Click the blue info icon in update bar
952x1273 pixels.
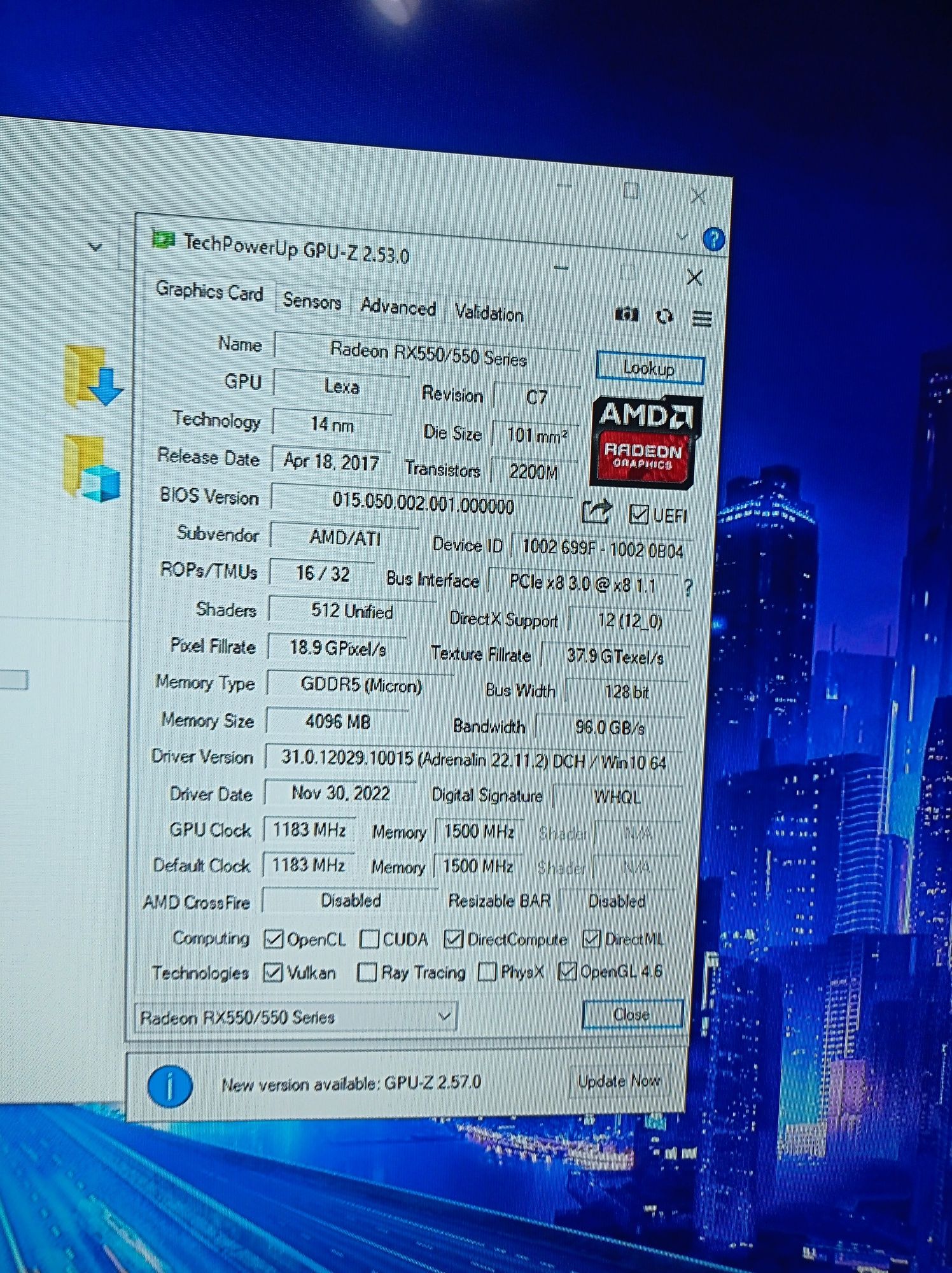coord(170,1087)
